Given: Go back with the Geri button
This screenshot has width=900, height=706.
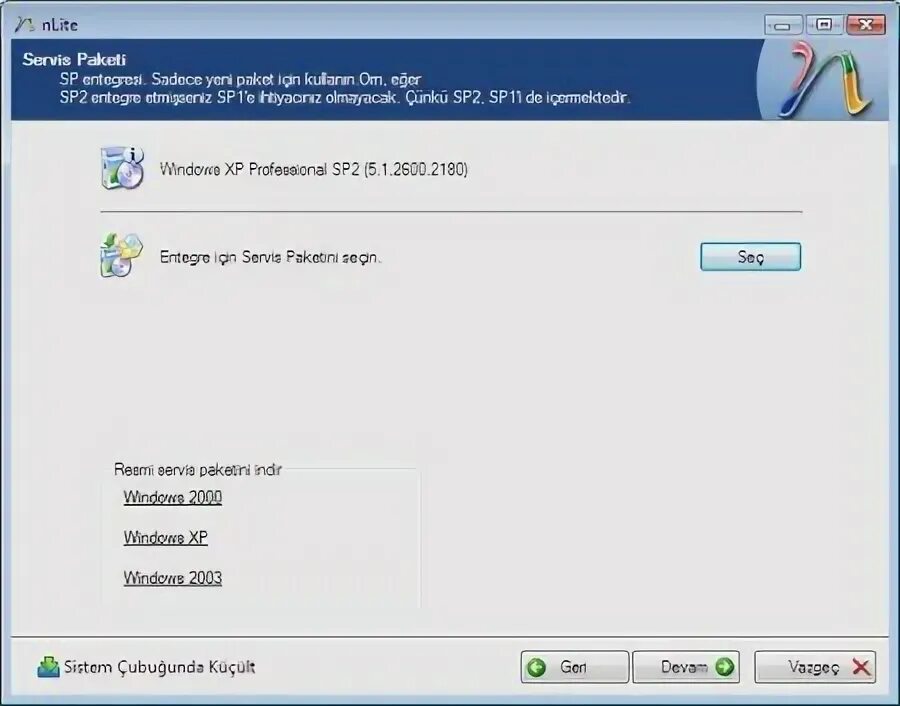Looking at the screenshot, I should tap(575, 667).
